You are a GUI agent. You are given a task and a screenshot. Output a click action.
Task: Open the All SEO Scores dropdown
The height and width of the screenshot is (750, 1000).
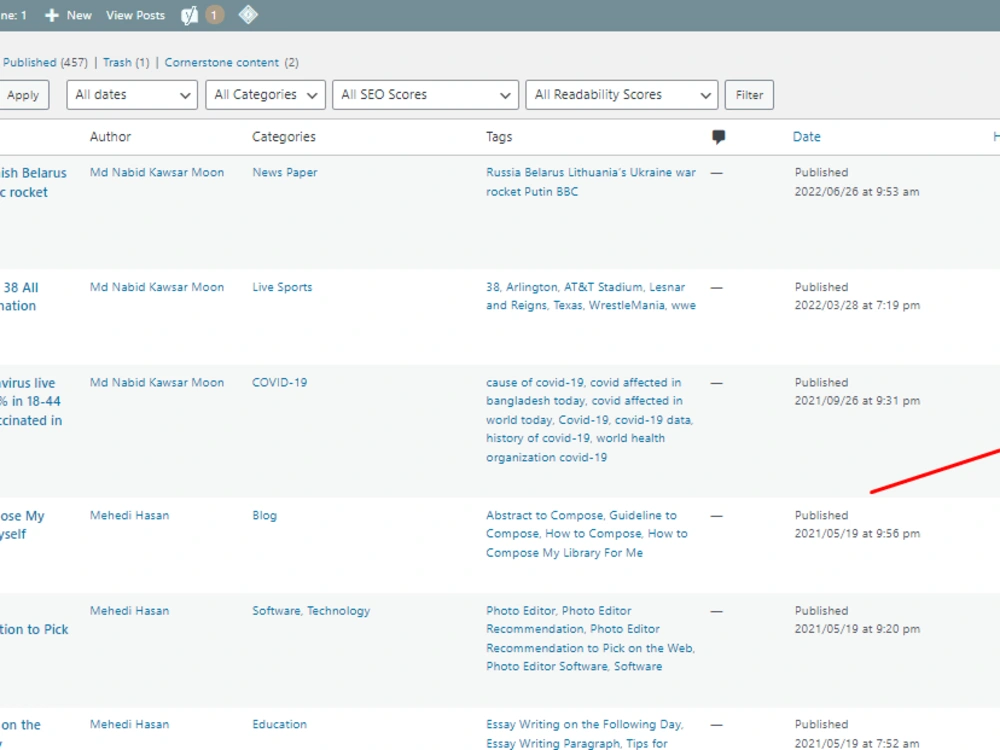[425, 95]
